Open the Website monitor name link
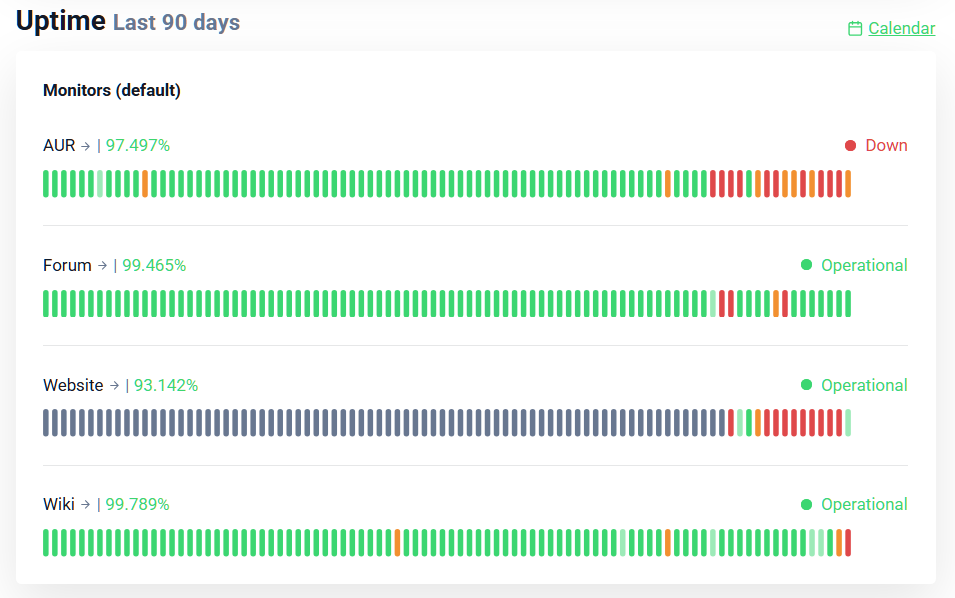This screenshot has height=598, width=955. tap(73, 386)
